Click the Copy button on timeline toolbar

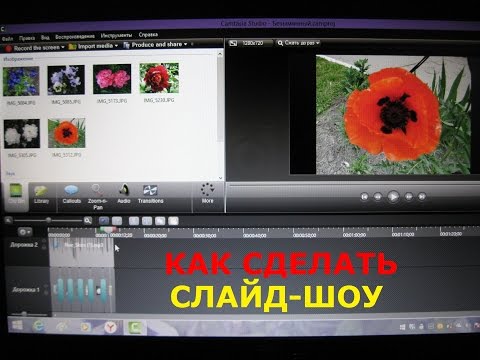pyautogui.click(x=160, y=221)
